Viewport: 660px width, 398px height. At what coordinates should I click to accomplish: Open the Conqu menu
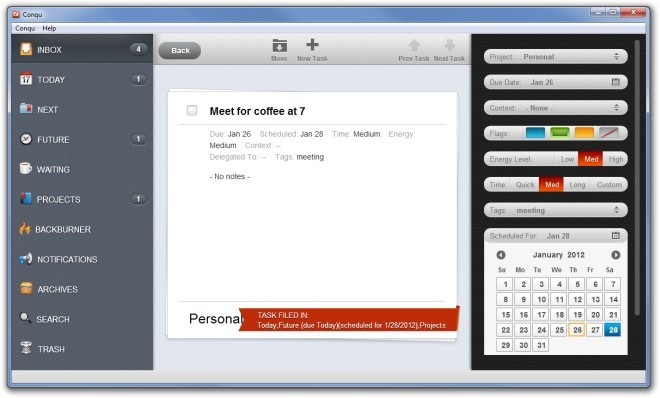pyautogui.click(x=25, y=28)
